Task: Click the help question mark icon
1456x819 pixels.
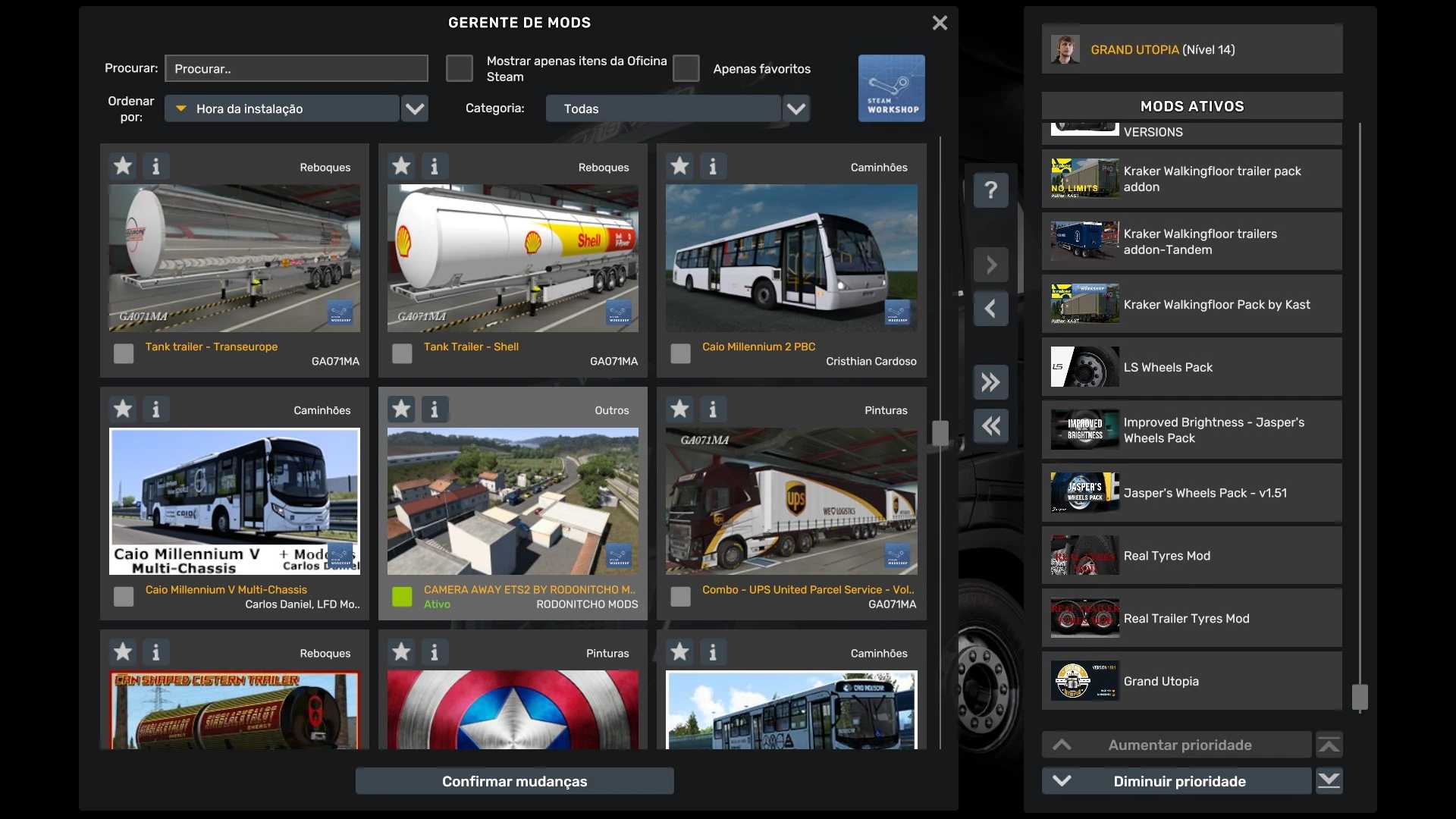Action: (x=990, y=190)
